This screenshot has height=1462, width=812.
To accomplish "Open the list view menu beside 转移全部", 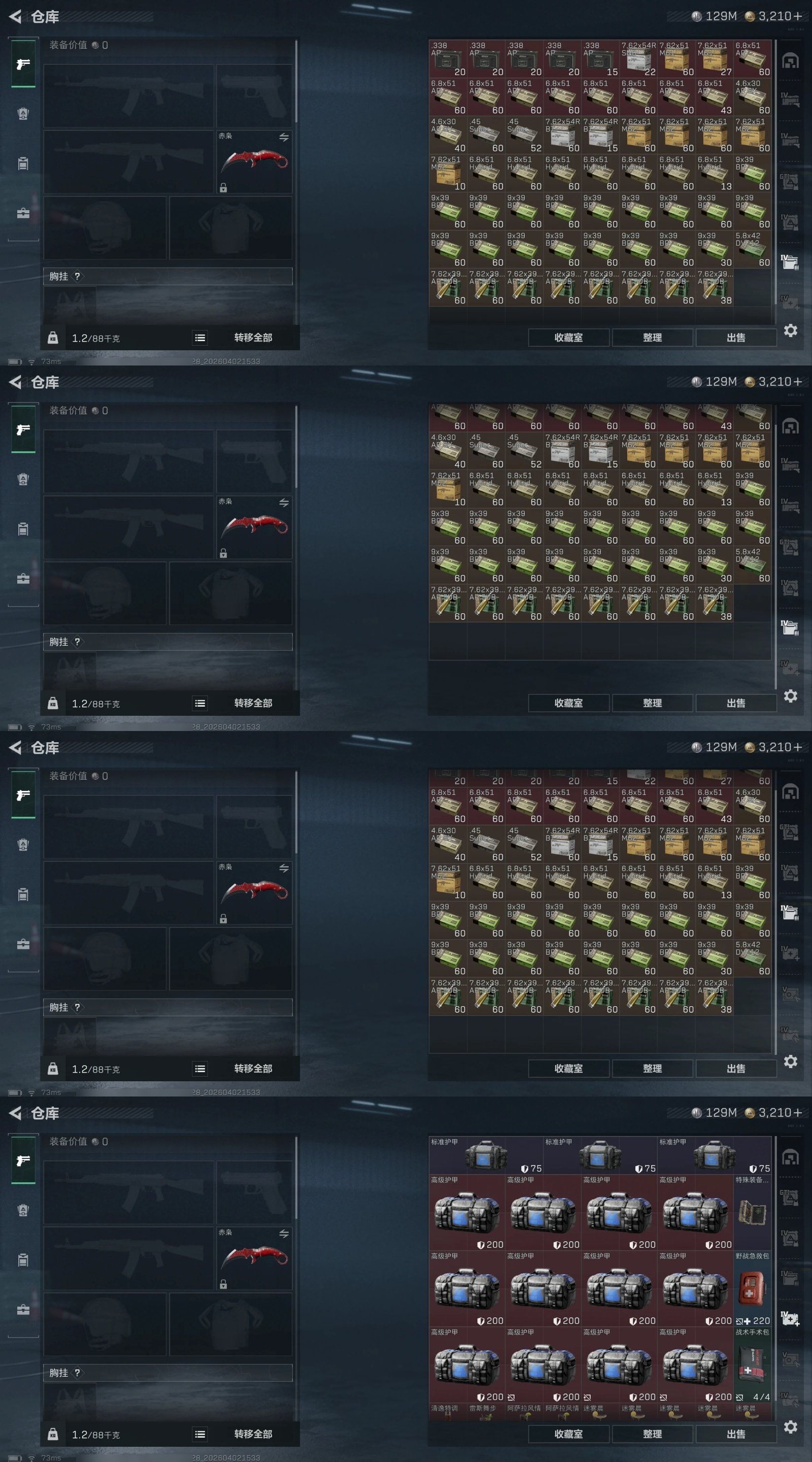I will [200, 338].
